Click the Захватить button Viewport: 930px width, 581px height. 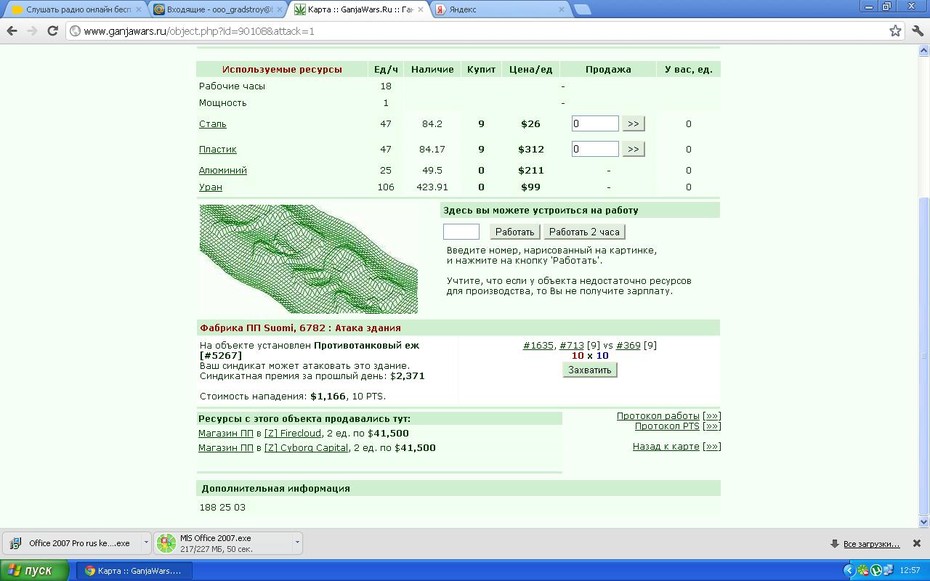[590, 370]
